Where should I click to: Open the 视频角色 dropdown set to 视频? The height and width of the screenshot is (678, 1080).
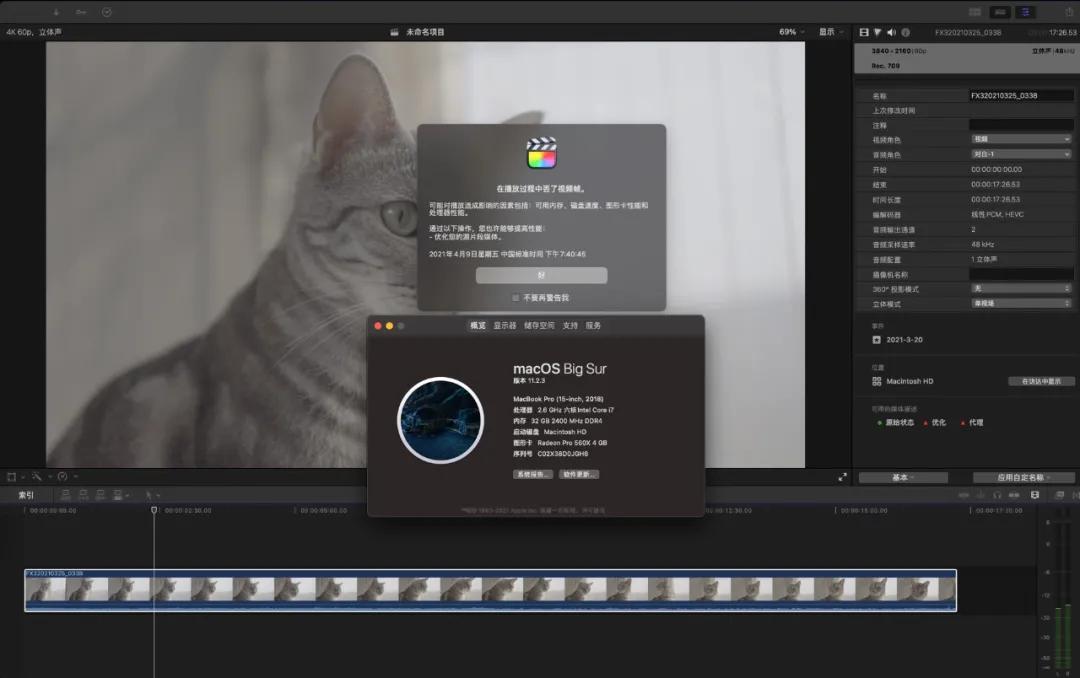(x=1019, y=139)
